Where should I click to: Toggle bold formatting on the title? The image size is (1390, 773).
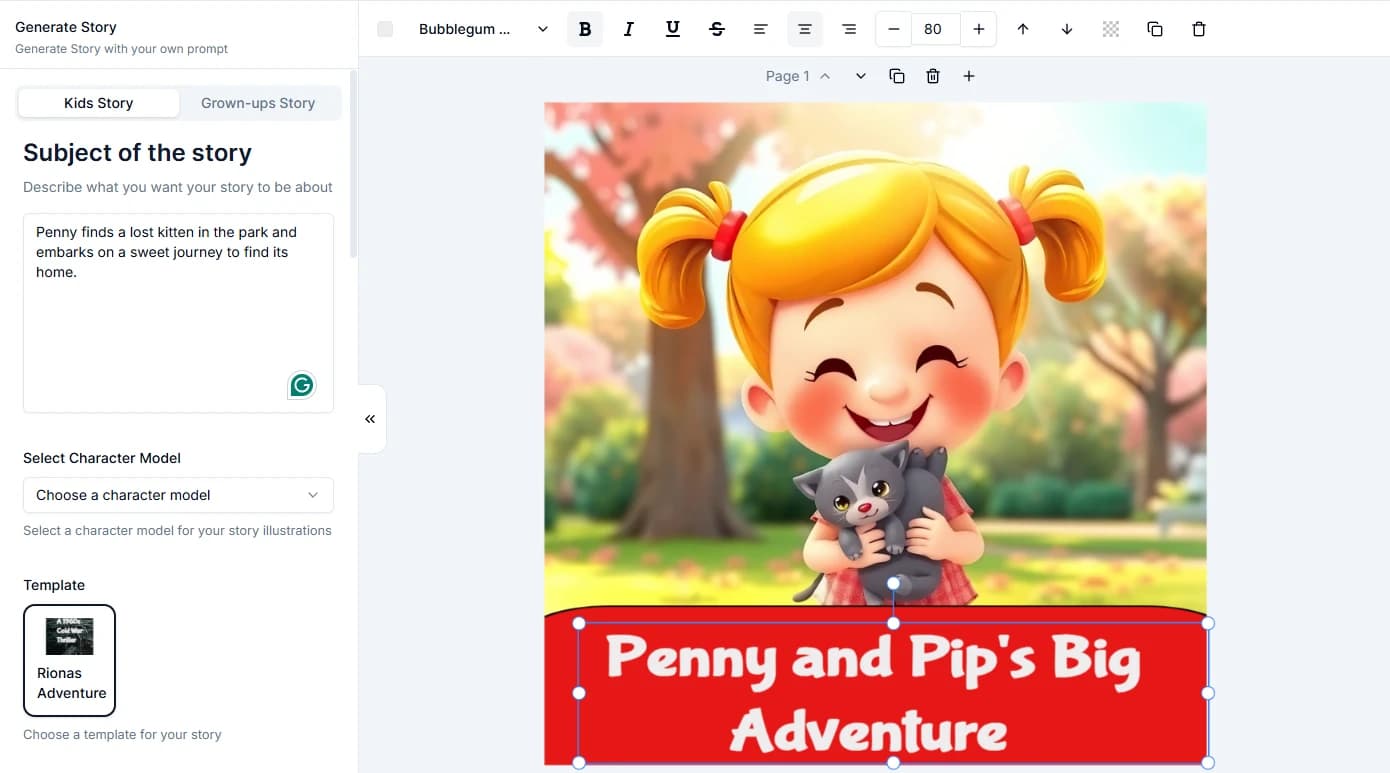tap(585, 29)
